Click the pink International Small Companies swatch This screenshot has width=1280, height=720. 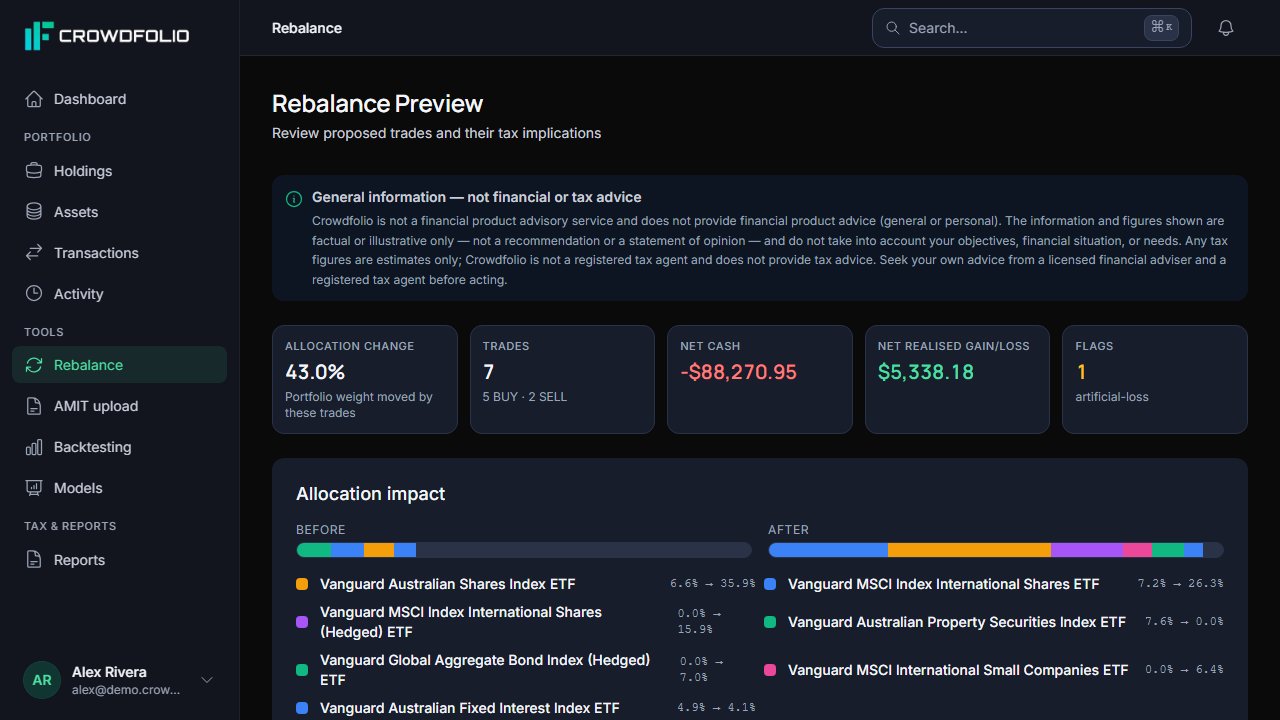tap(770, 670)
